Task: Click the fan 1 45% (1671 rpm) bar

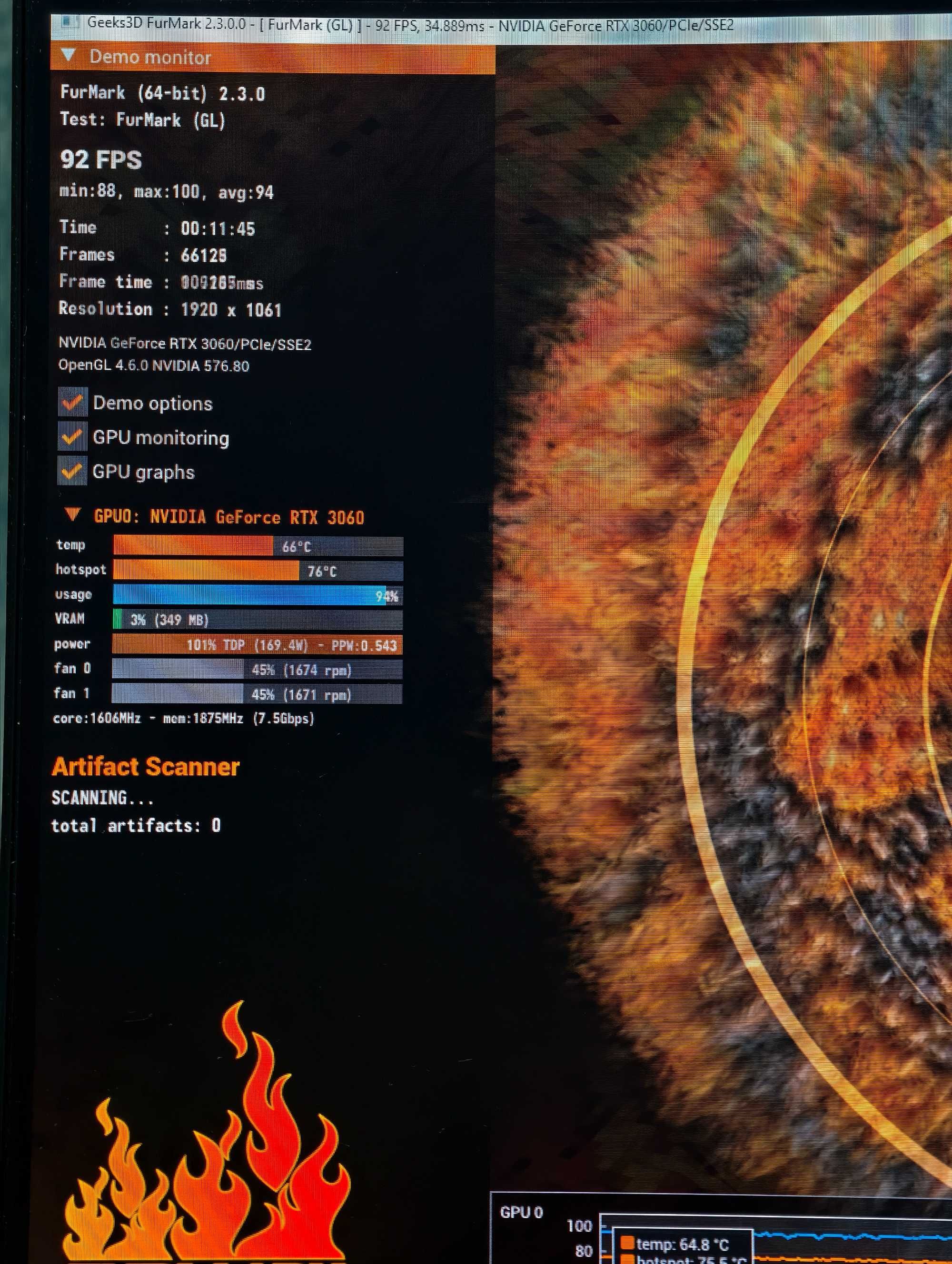Action: coord(257,694)
